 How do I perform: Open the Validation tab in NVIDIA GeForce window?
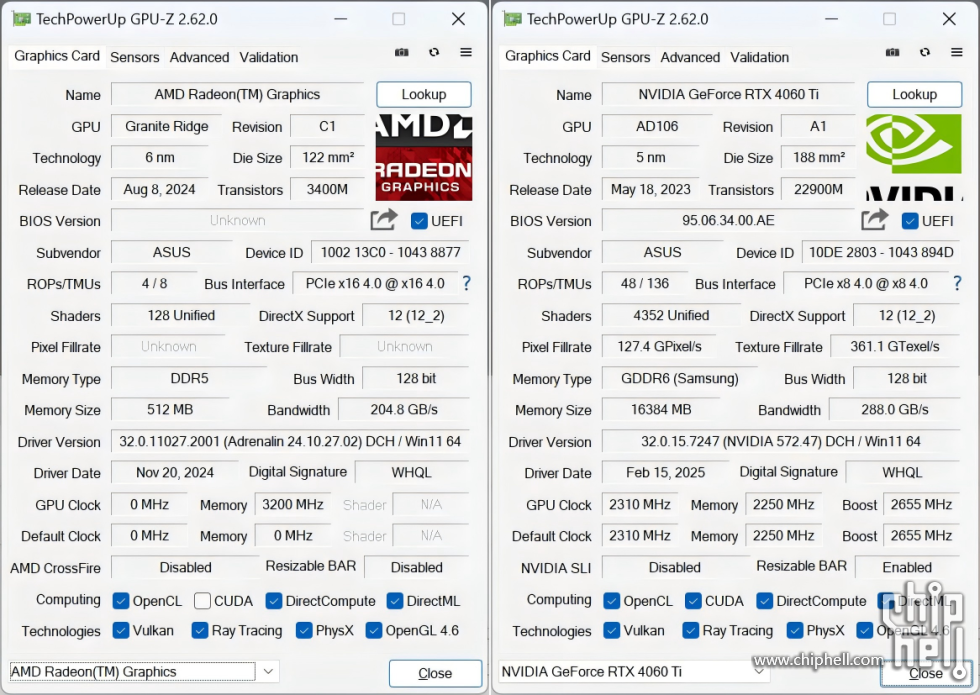(x=759, y=58)
